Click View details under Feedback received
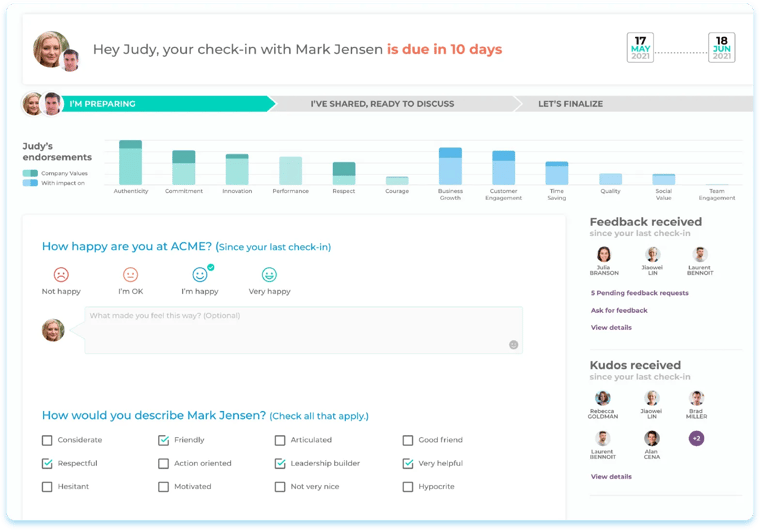Screen dimensions: 760x530 point(611,328)
